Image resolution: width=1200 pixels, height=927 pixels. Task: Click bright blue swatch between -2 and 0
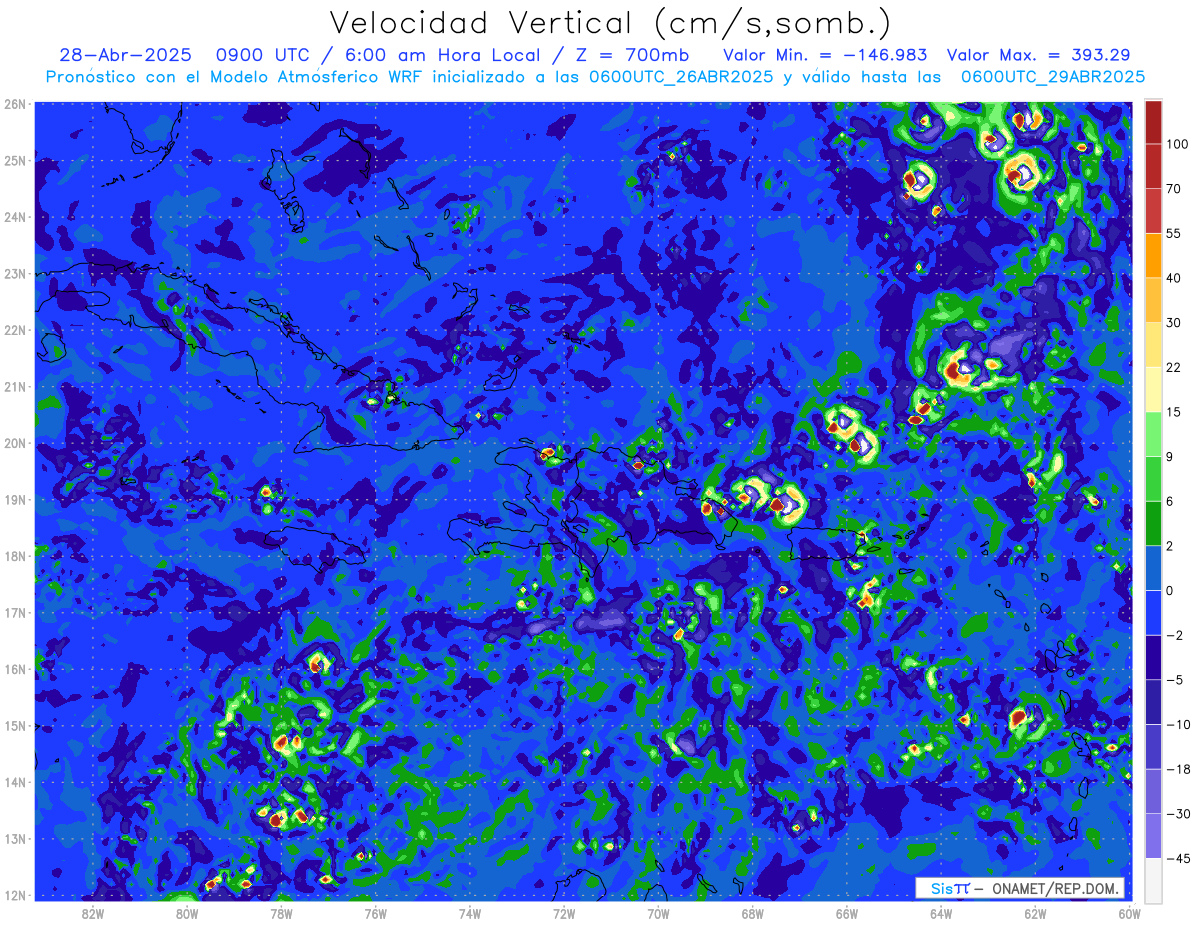pos(1153,612)
